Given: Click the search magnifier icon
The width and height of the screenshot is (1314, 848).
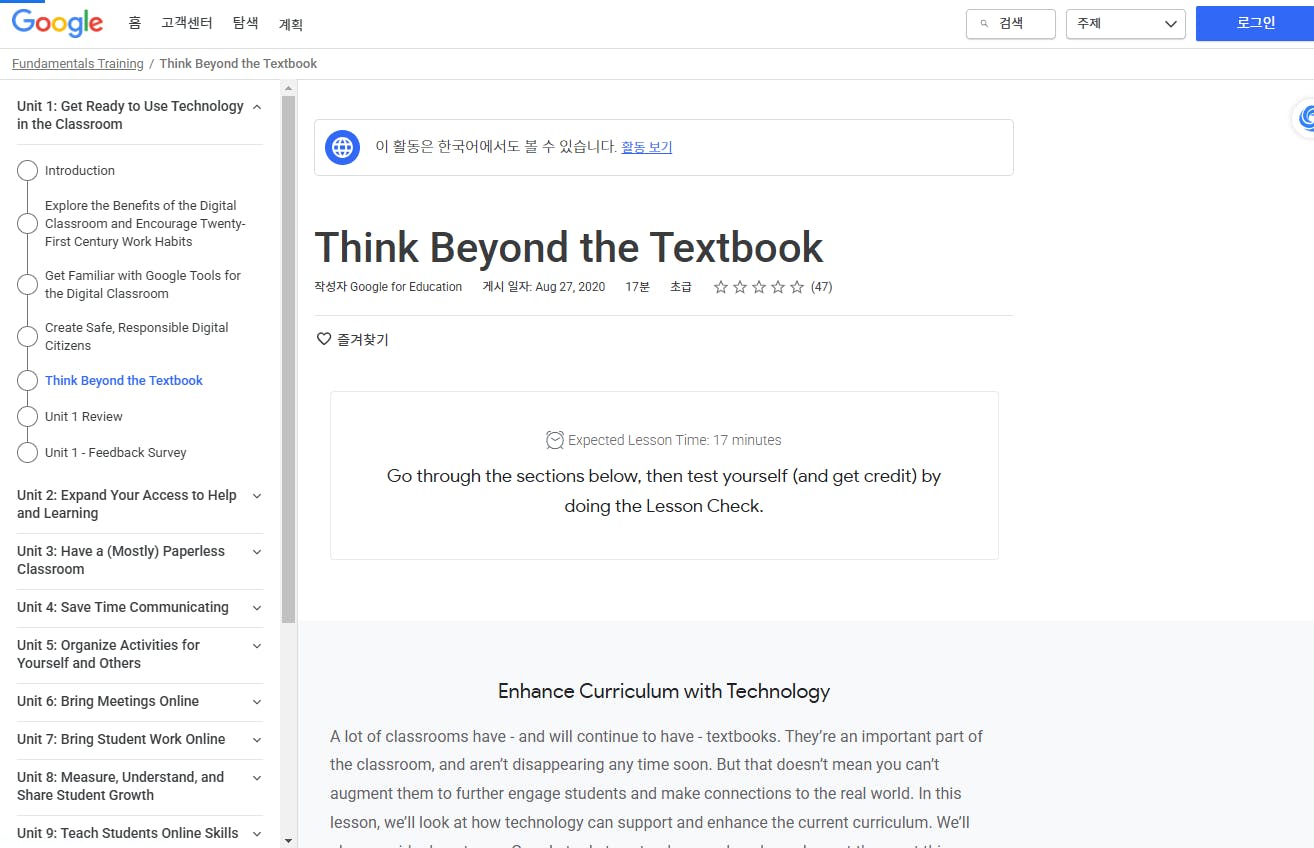Looking at the screenshot, I should tap(984, 24).
